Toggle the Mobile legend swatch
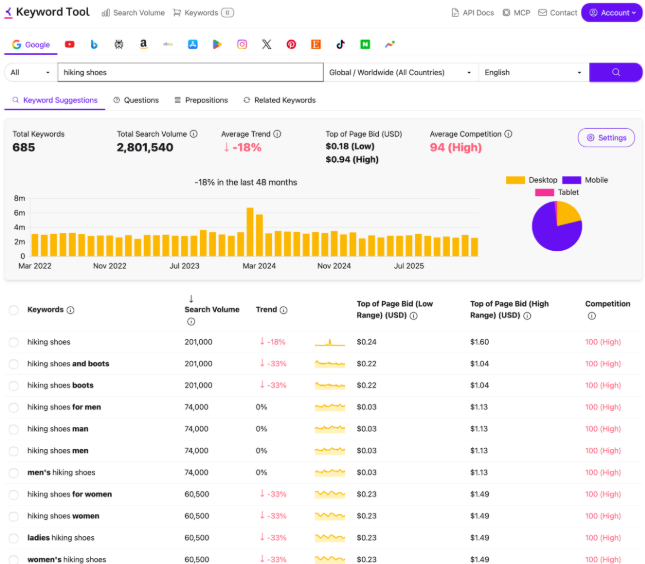Screen dimensions: 645x564 (572, 180)
